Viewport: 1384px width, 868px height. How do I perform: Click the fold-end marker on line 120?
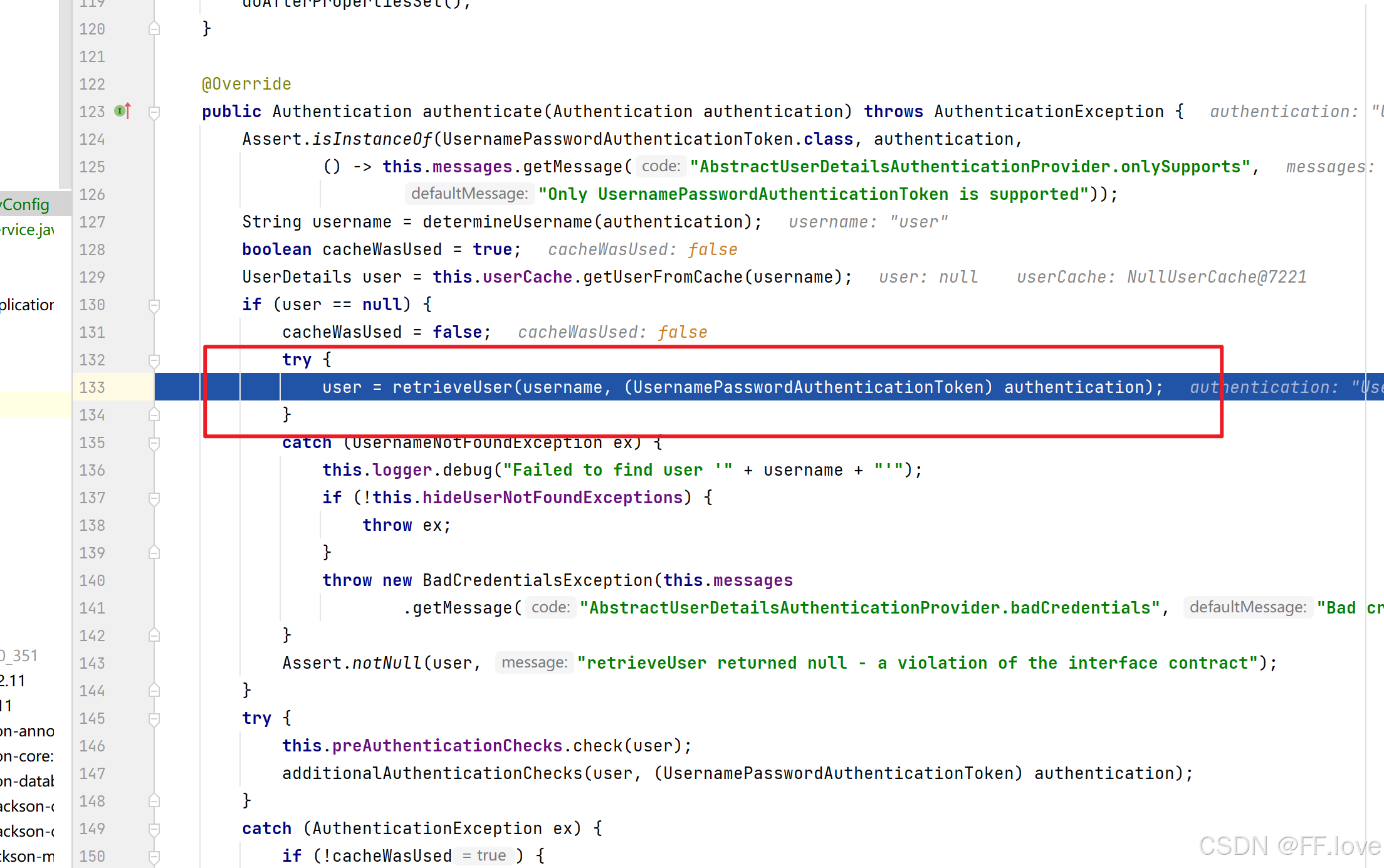pos(154,29)
